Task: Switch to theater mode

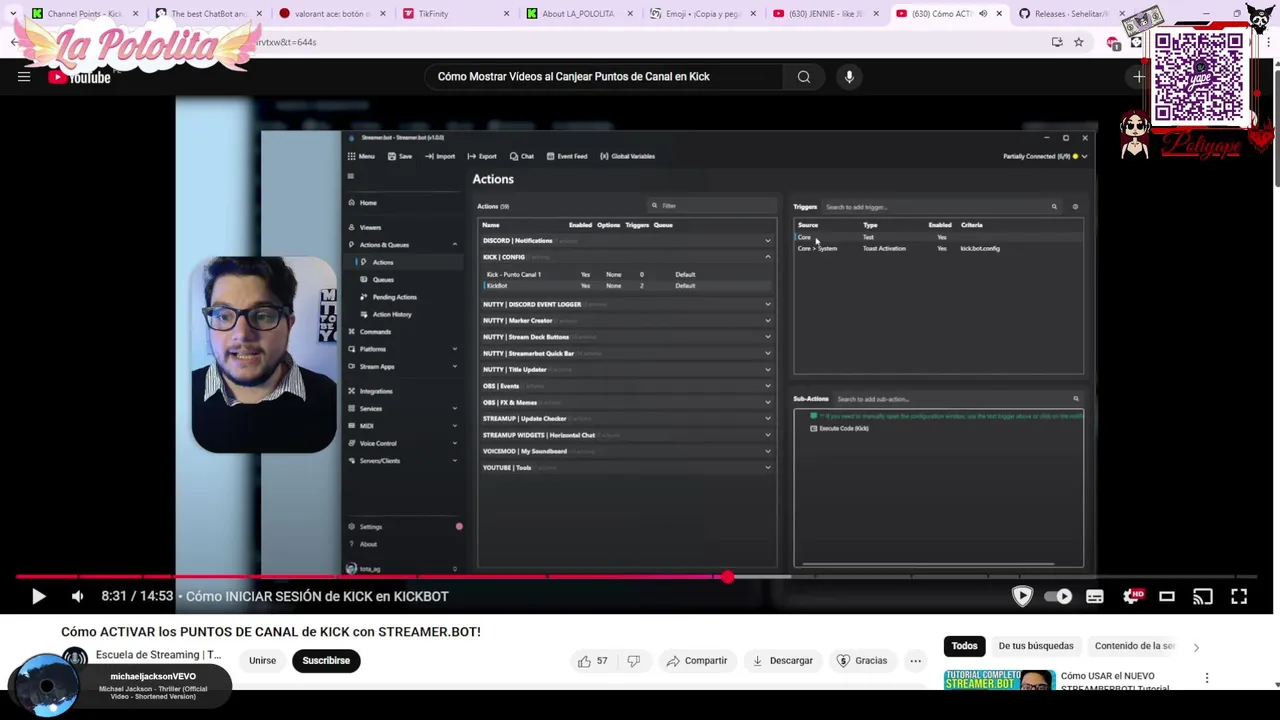Action: coord(1167,596)
